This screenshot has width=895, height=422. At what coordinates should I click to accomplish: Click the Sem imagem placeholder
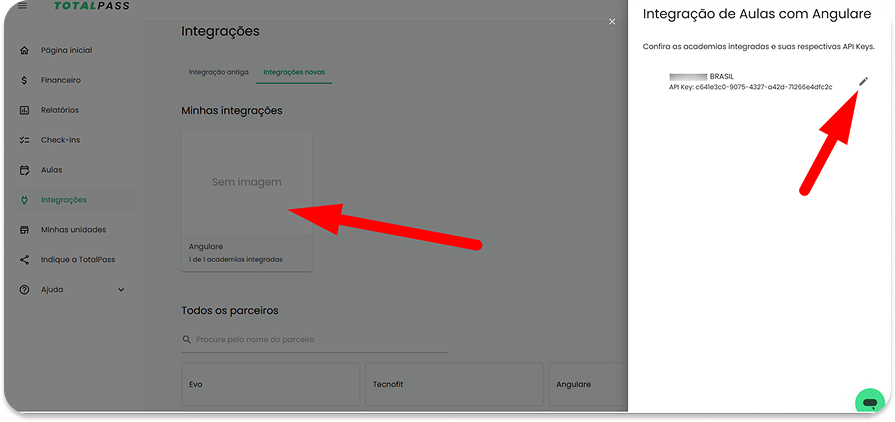pyautogui.click(x=247, y=182)
